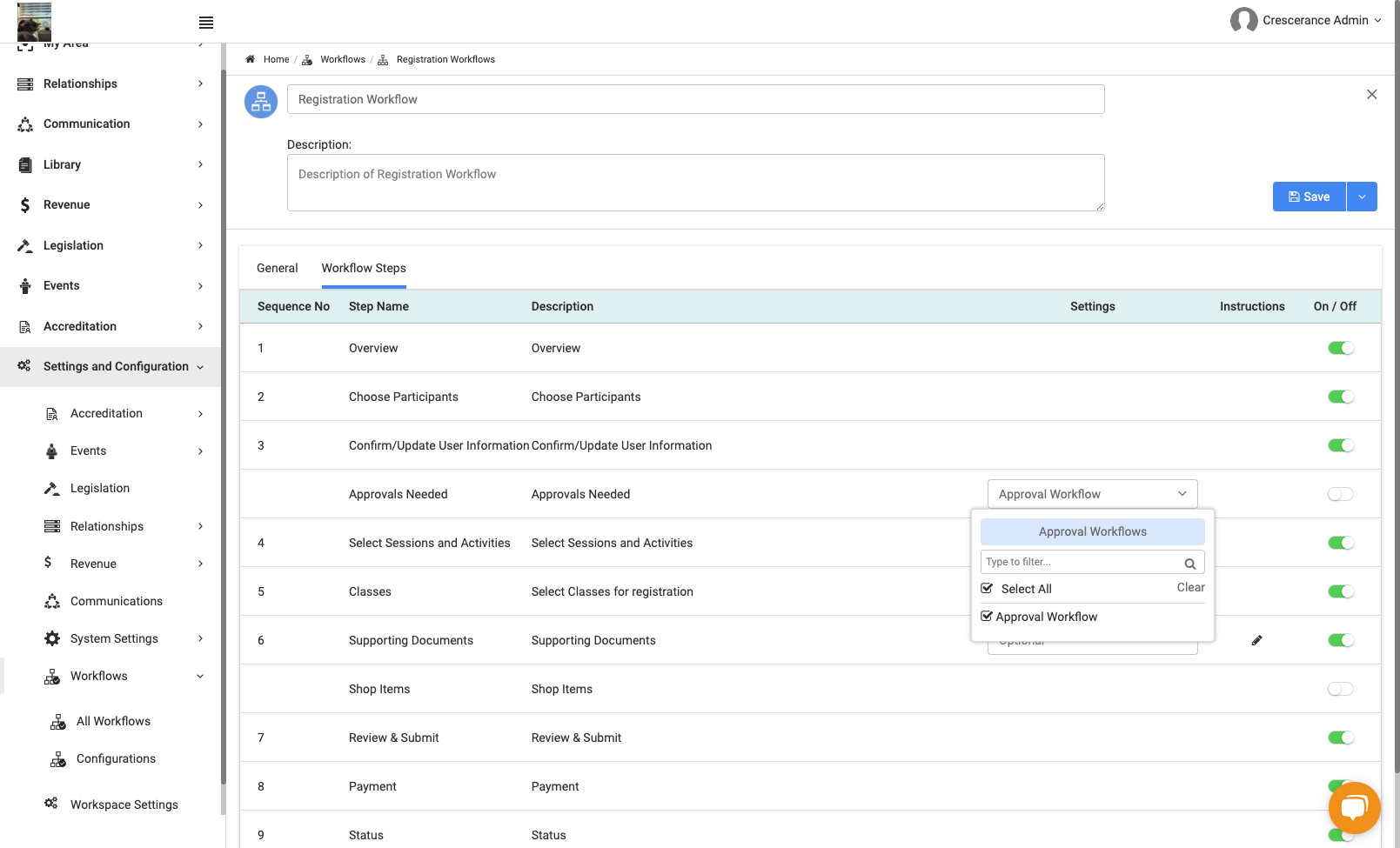
Task: Collapse the Workflows submenu
Action: (200, 676)
